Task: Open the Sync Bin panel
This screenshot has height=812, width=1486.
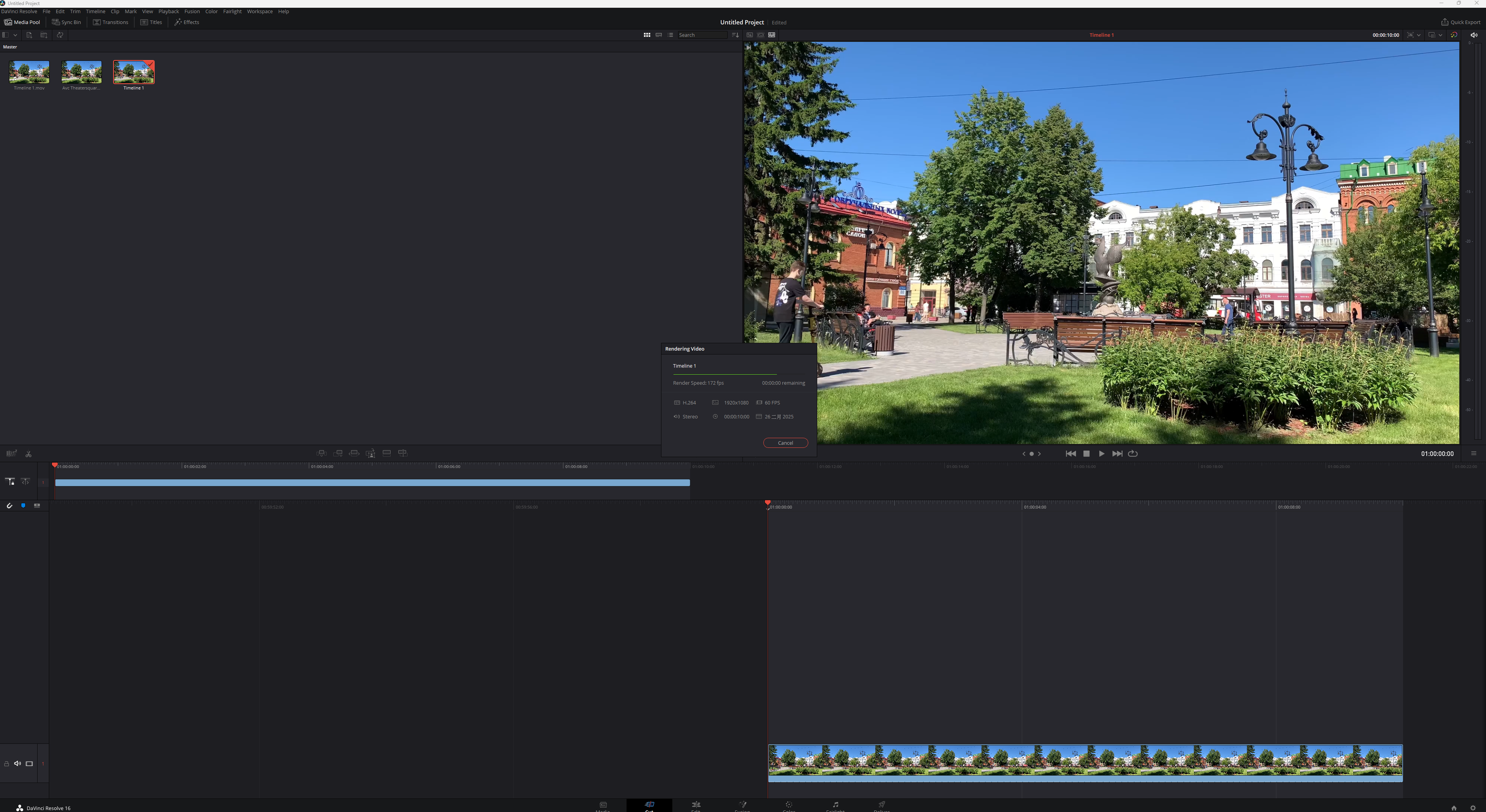Action: pyautogui.click(x=66, y=22)
